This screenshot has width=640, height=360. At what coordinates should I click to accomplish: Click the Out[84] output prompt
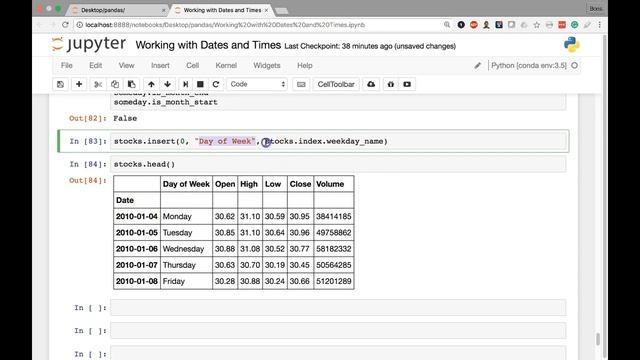[x=87, y=180]
